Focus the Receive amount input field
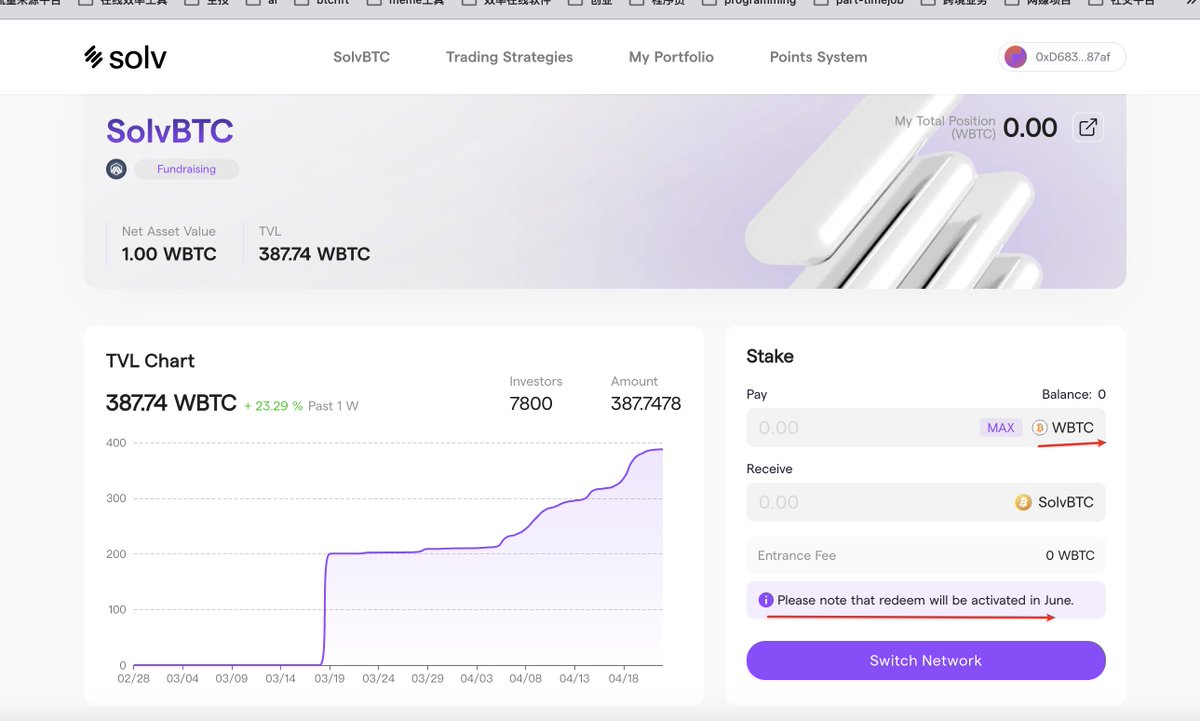Viewport: 1200px width, 721px height. point(870,502)
